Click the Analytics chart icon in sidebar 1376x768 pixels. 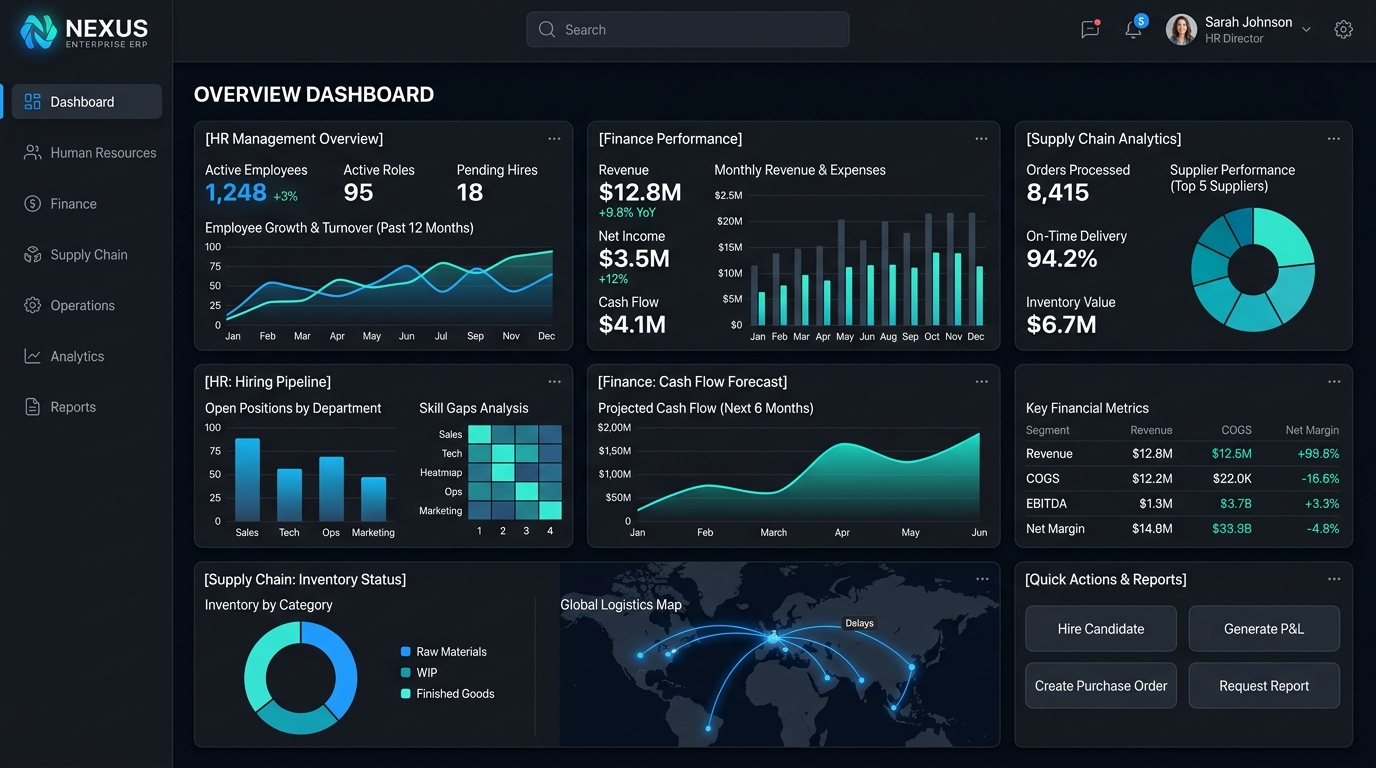pos(32,356)
